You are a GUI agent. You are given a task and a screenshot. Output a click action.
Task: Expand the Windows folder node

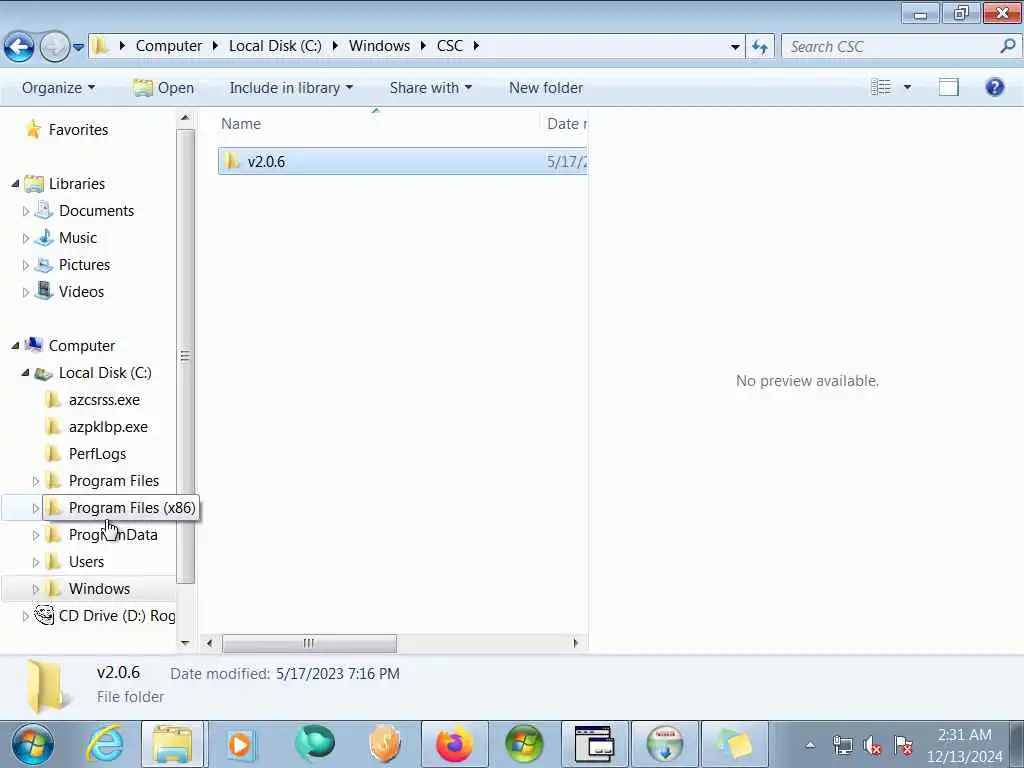pyautogui.click(x=36, y=589)
